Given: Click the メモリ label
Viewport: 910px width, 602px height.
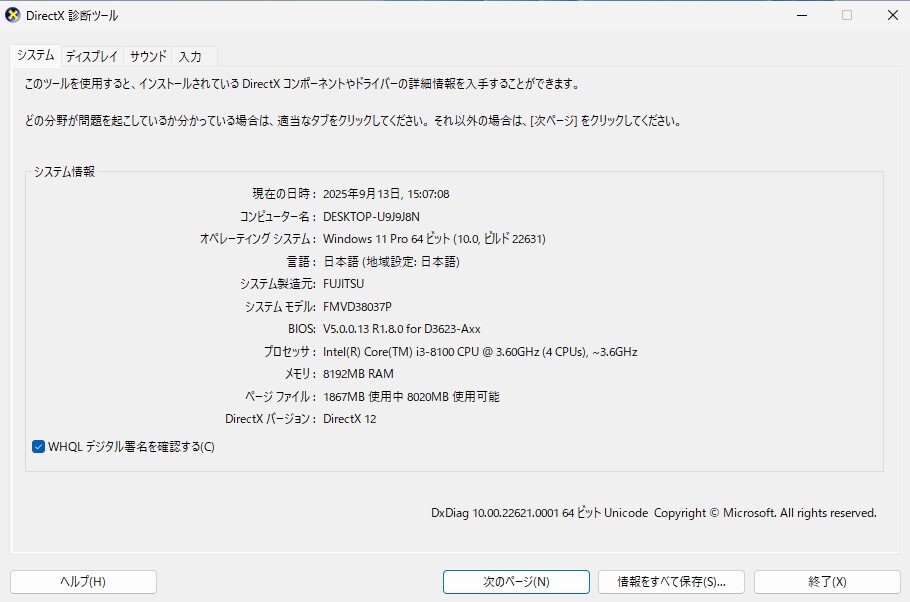Looking at the screenshot, I should (x=301, y=374).
